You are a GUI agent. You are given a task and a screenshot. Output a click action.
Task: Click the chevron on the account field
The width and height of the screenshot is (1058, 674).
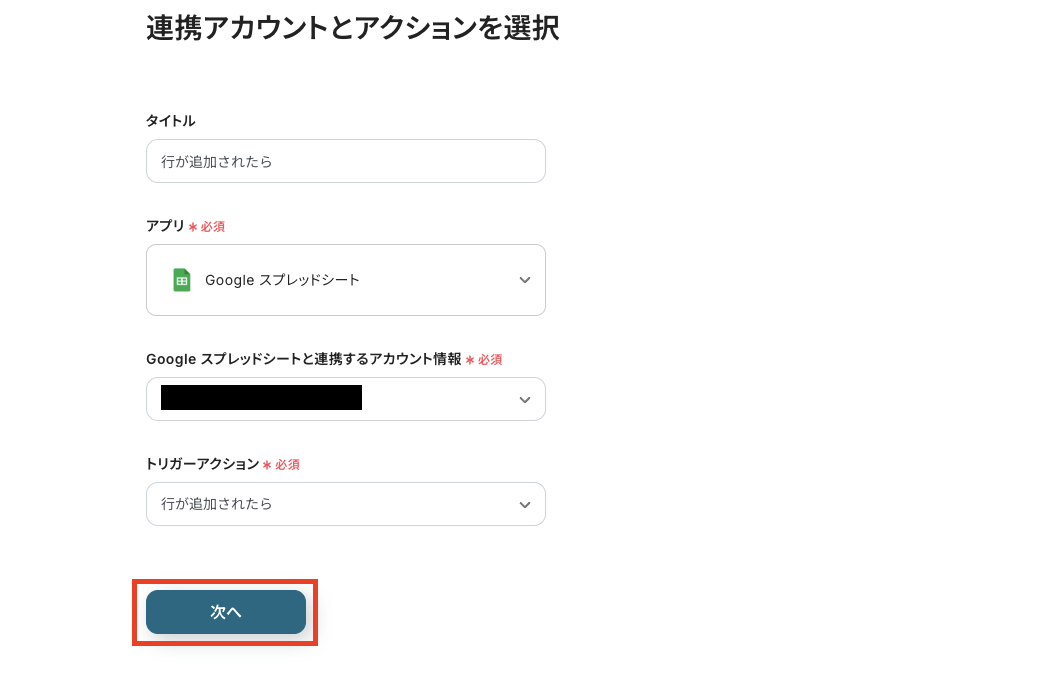[x=524, y=399]
